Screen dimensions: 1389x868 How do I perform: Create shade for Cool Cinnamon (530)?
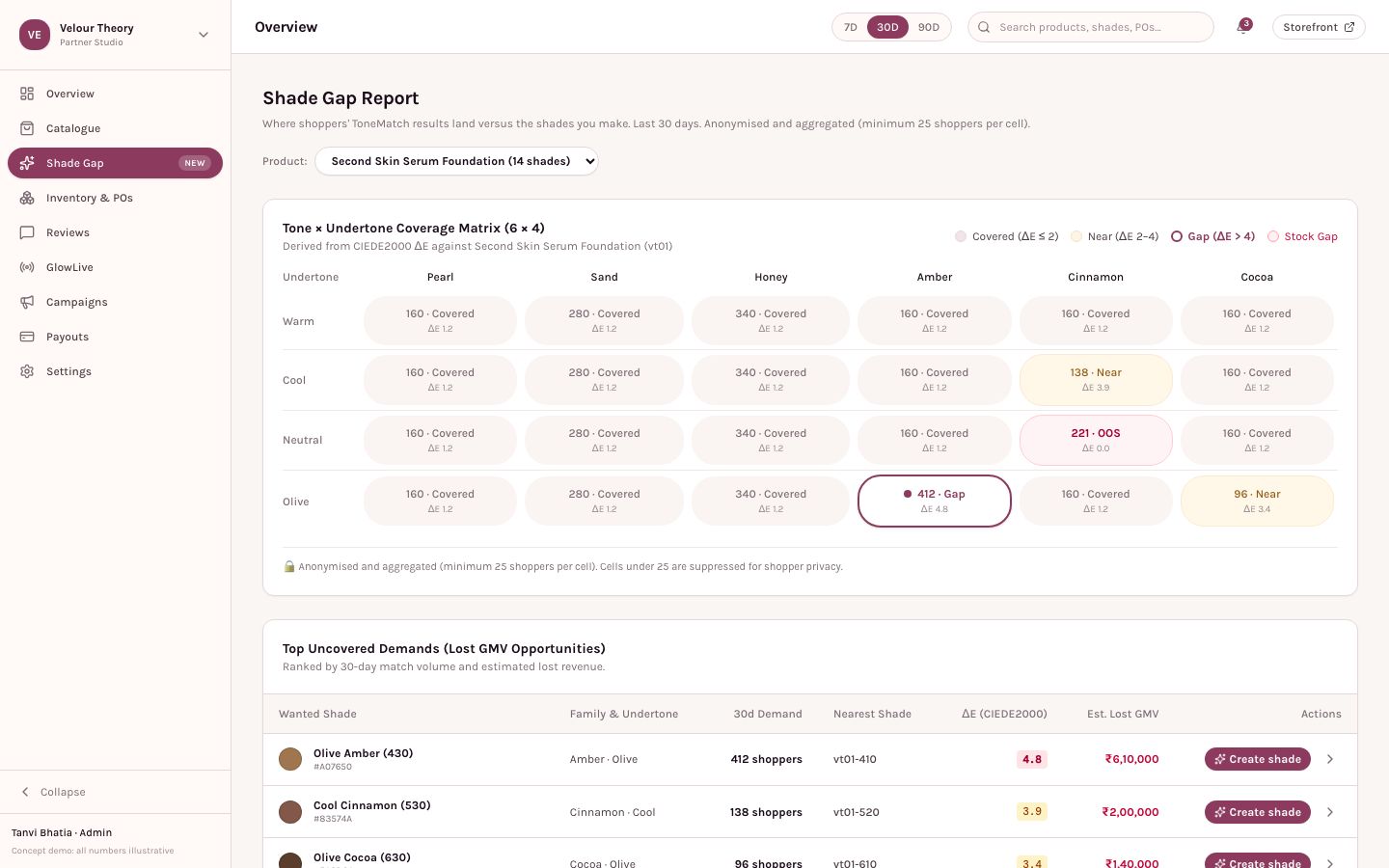1258,812
